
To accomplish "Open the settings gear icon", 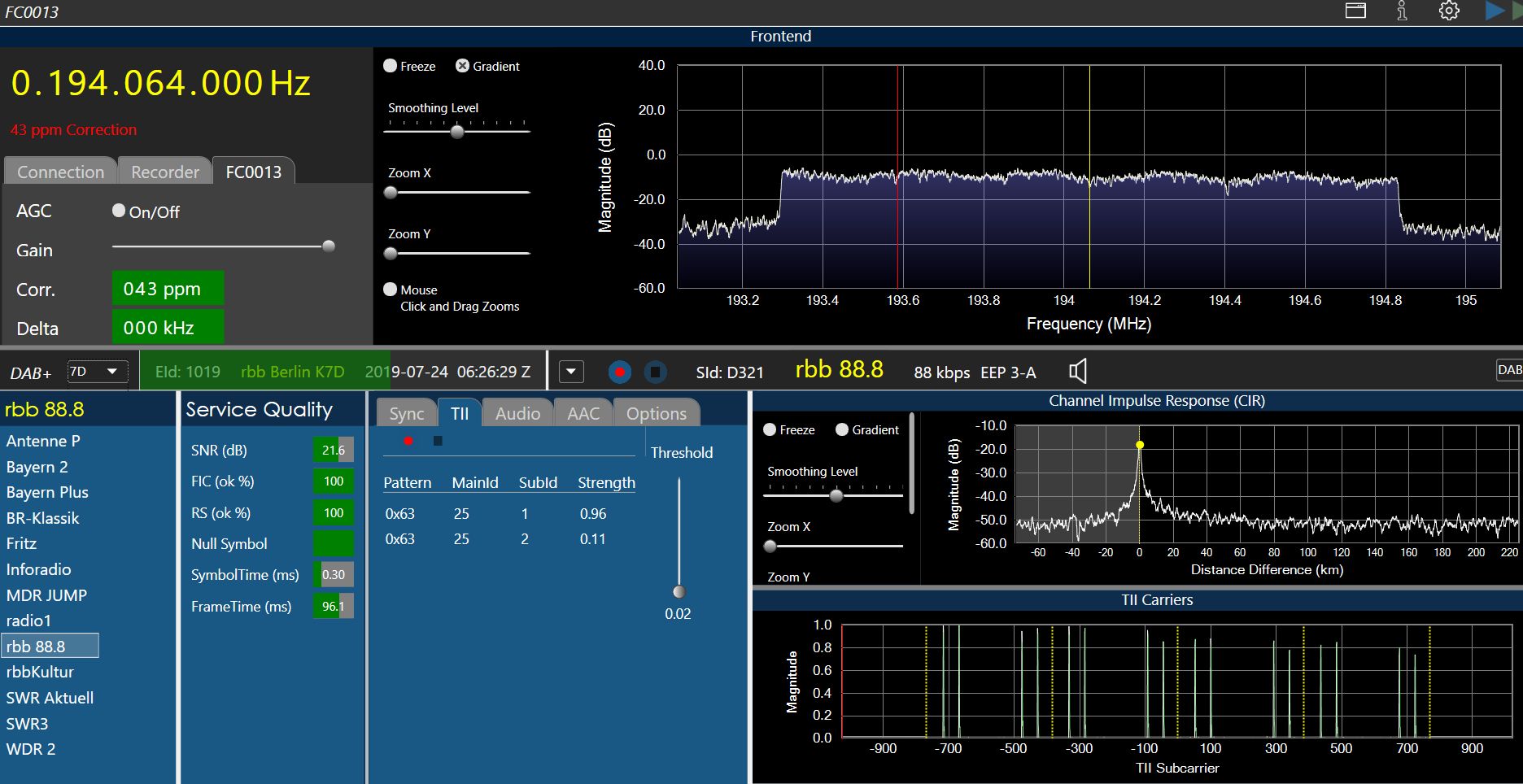I will [1449, 11].
